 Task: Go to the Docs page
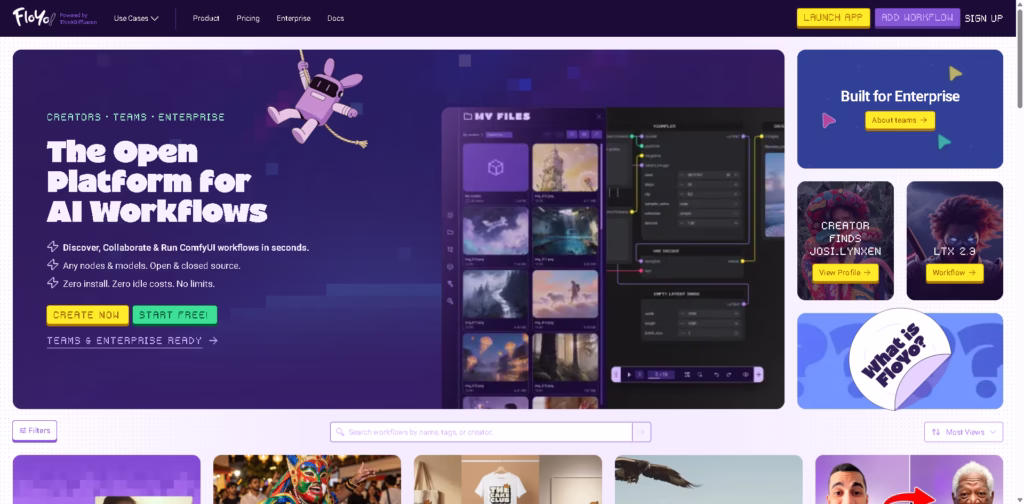coord(335,18)
